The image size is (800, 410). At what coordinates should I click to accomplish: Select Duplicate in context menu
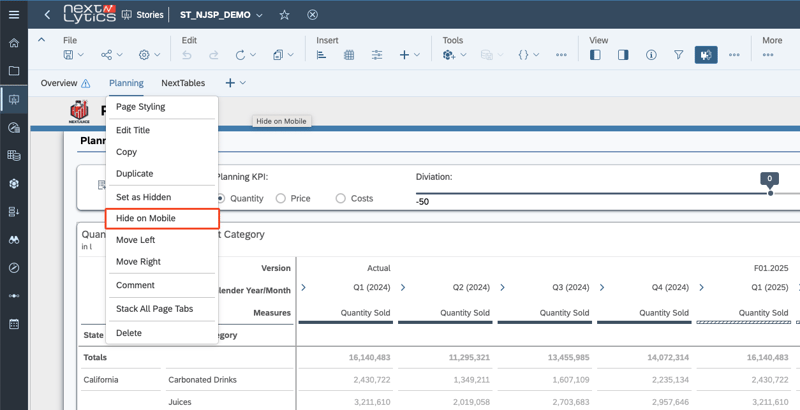pos(162,173)
